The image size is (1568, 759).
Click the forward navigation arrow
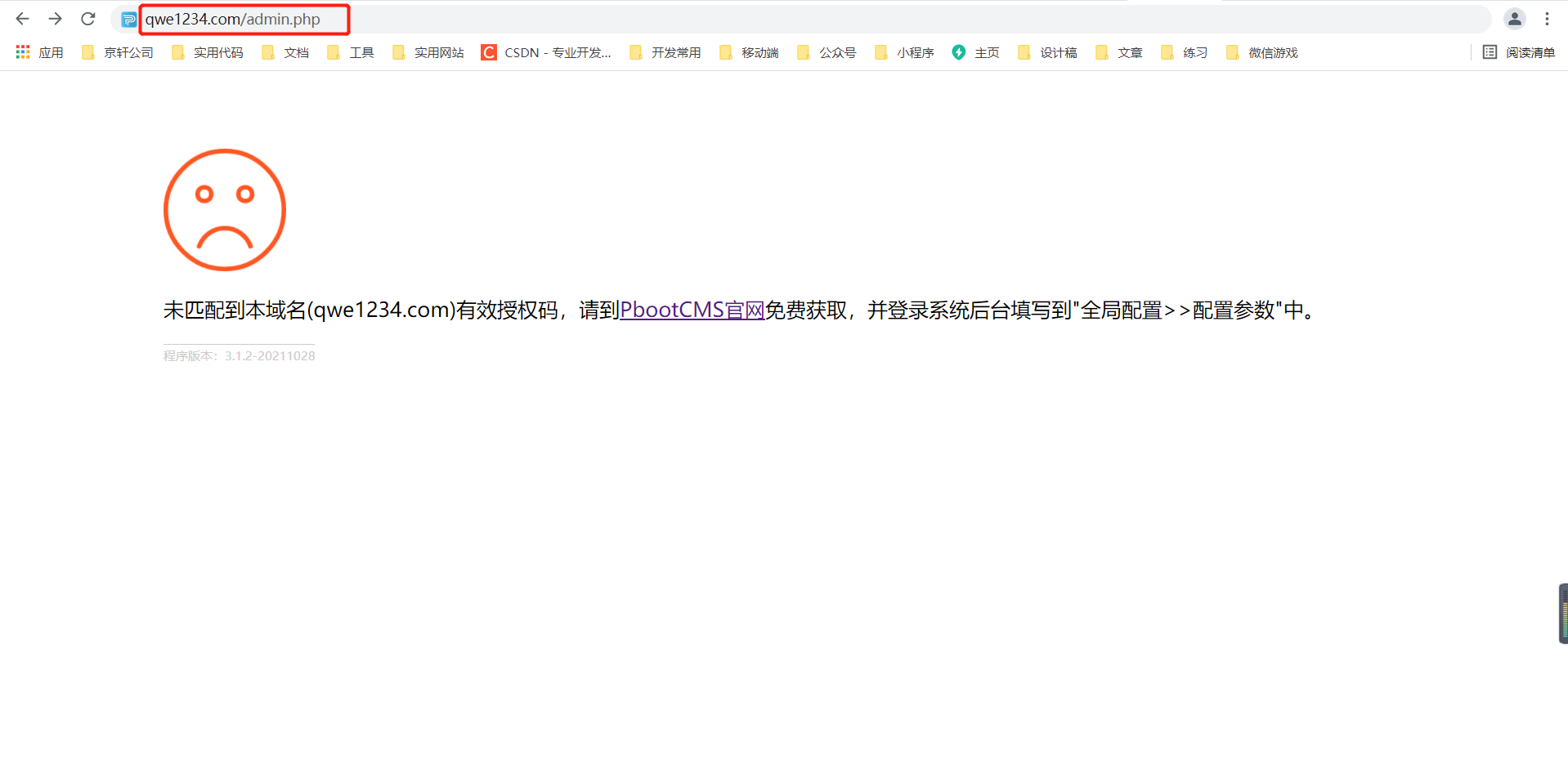55,19
